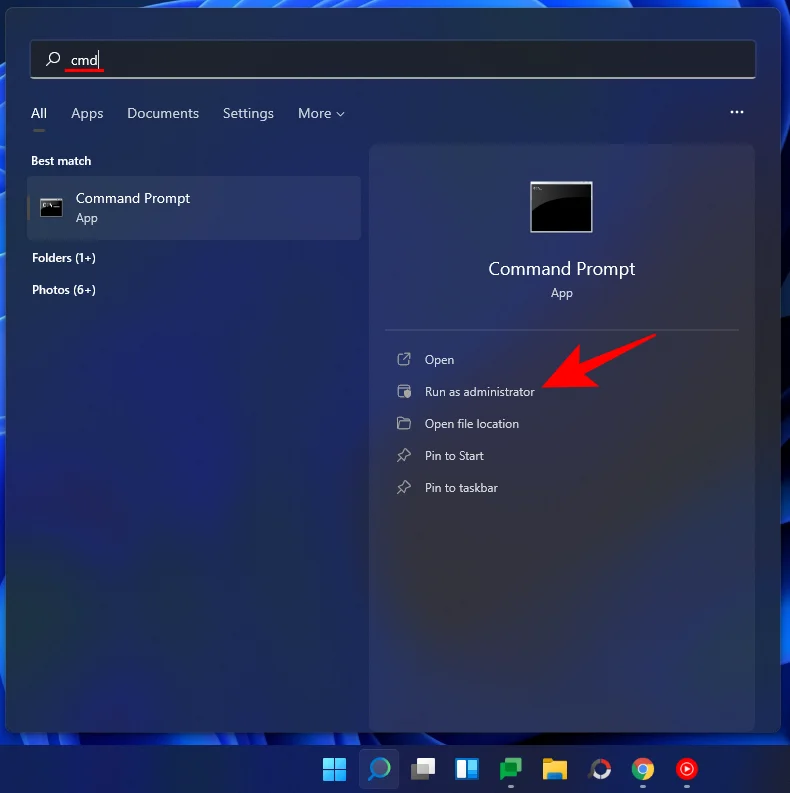Screen dimensions: 790x793
Task: Open Task View from the taskbar
Action: pyautogui.click(x=423, y=769)
